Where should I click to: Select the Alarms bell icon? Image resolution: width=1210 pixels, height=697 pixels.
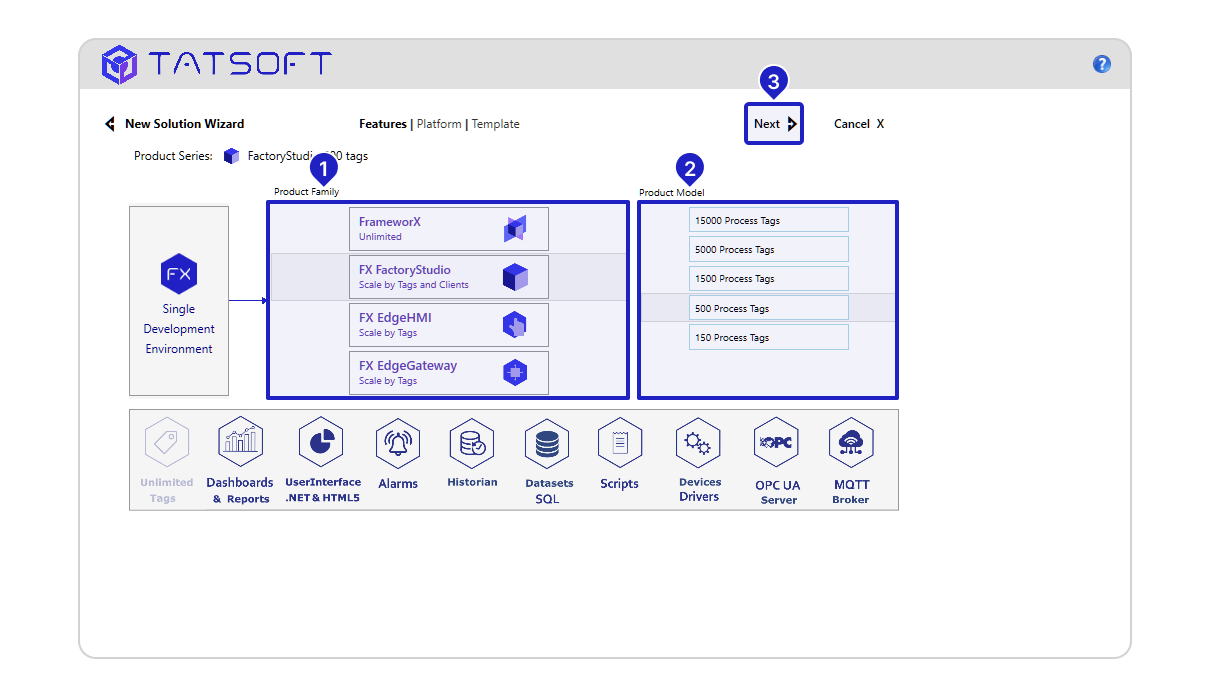point(398,443)
